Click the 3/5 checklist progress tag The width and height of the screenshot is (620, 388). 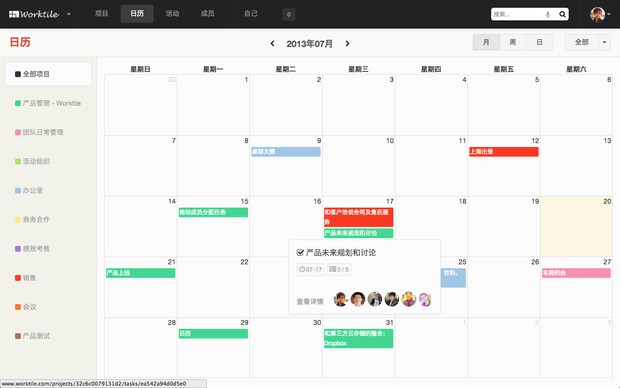pyautogui.click(x=339, y=269)
